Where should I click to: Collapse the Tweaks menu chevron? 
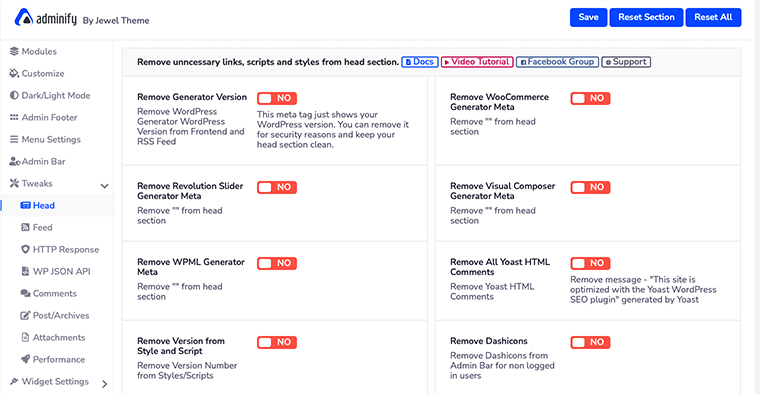pos(104,186)
